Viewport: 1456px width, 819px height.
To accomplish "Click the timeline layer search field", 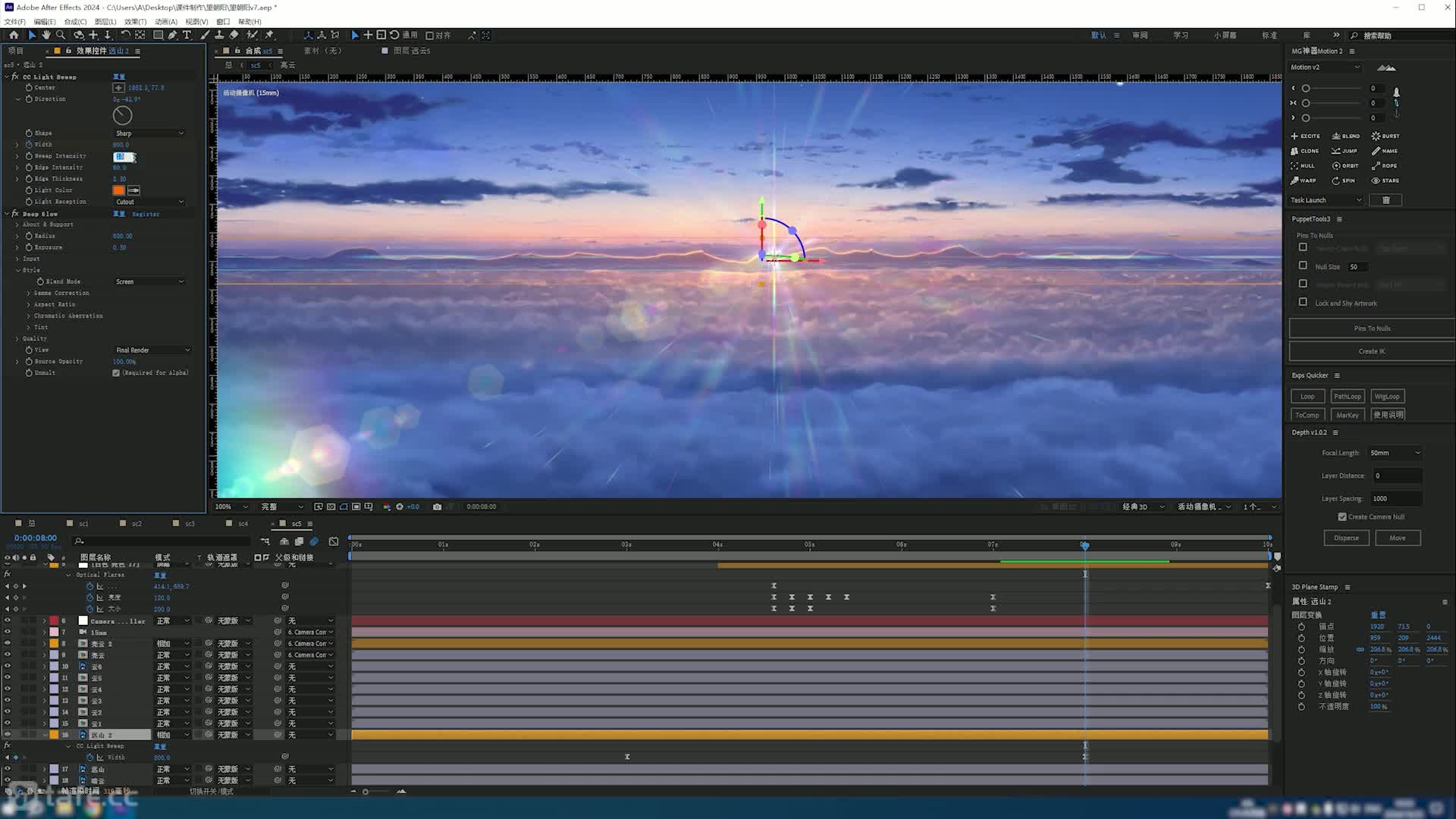I will (x=162, y=541).
